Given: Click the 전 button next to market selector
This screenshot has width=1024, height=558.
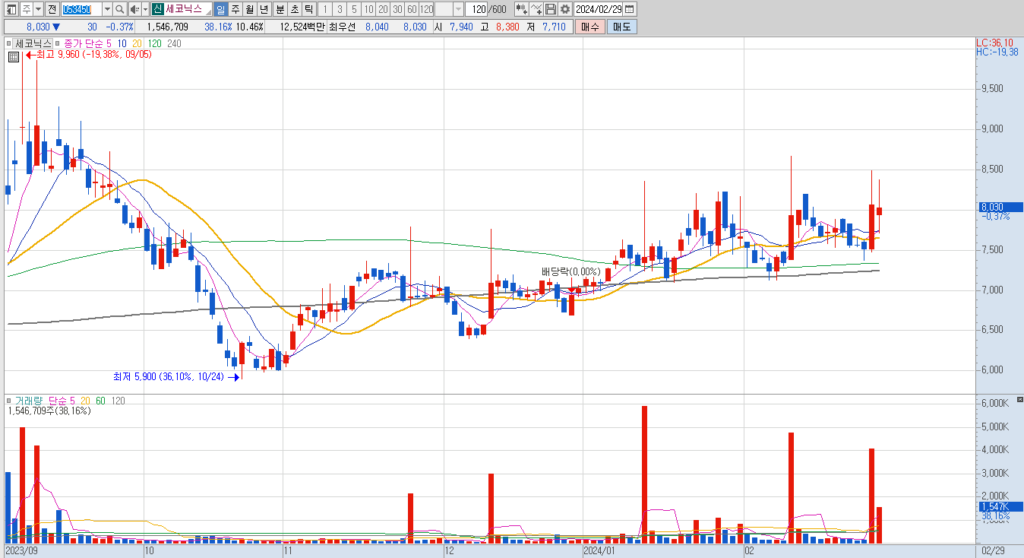Looking at the screenshot, I should [52, 9].
